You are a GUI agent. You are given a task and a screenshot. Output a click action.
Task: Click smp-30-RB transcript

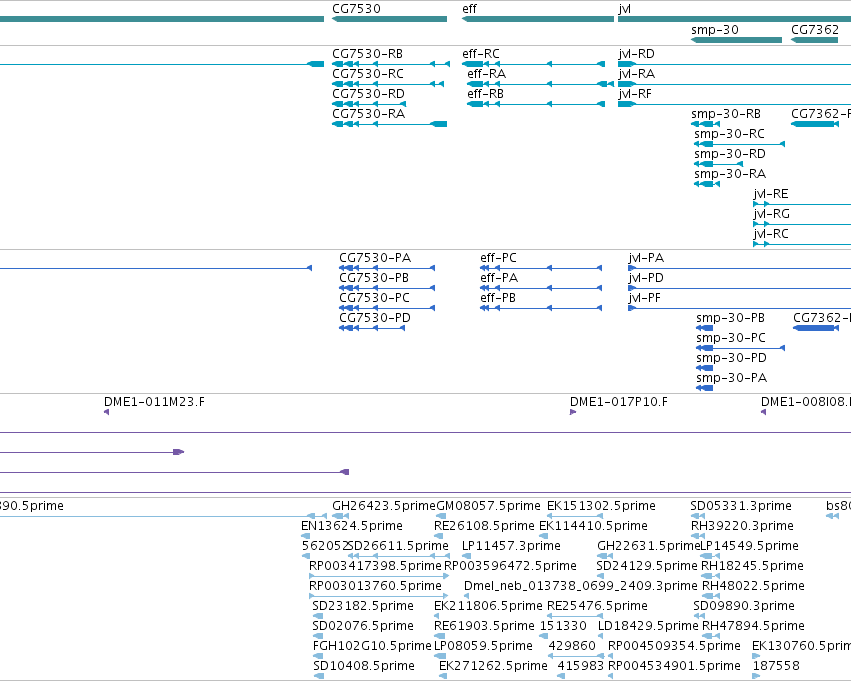click(705, 124)
